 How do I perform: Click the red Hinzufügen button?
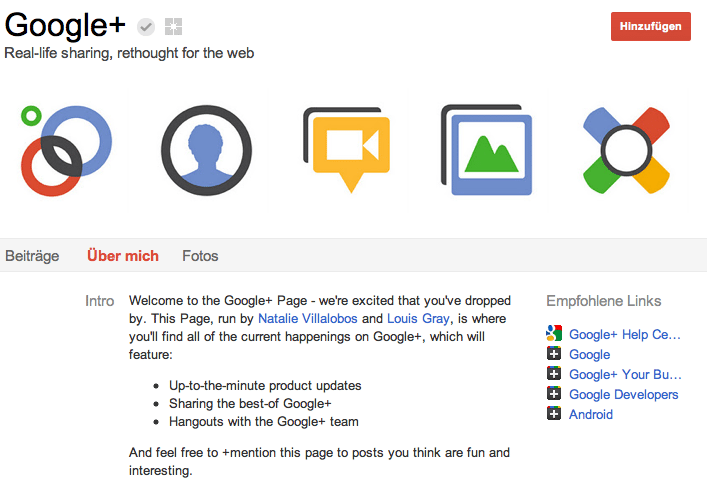point(651,27)
